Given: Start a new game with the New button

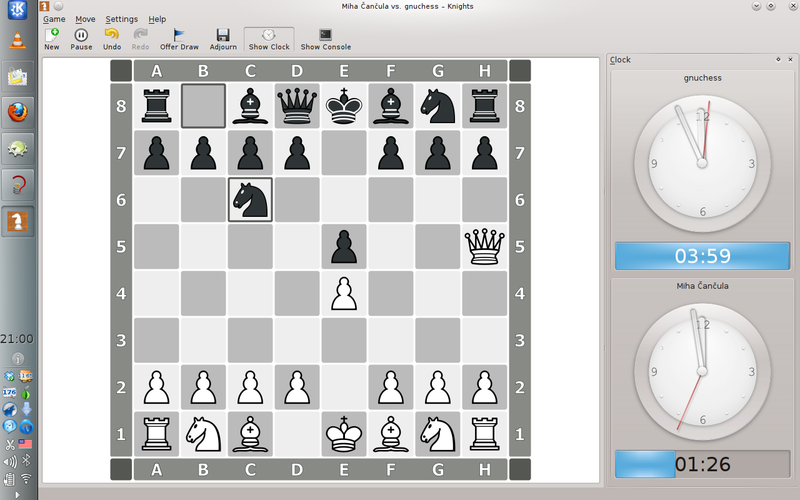Looking at the screenshot, I should tap(52, 39).
